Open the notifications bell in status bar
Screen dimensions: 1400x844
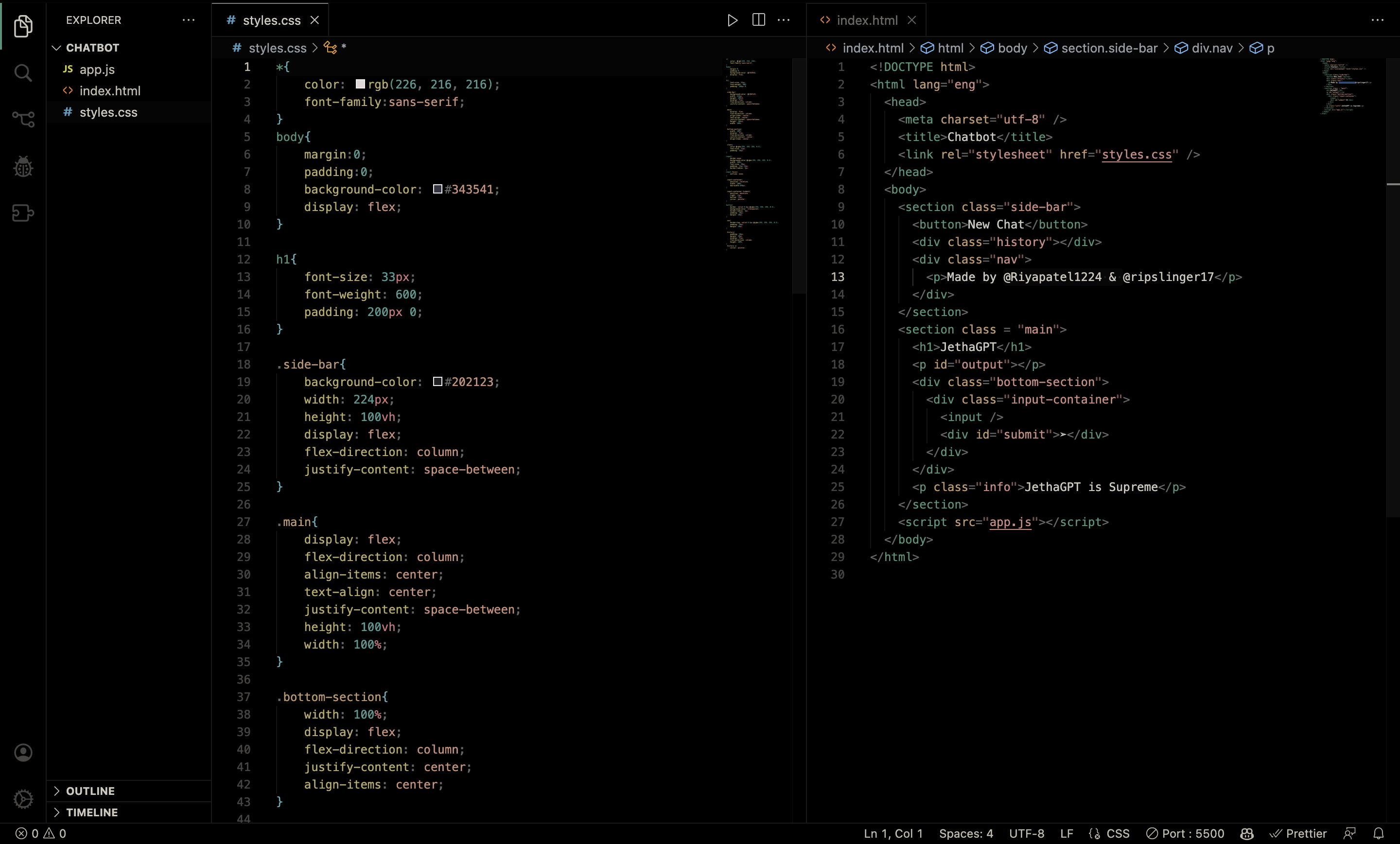(1379, 833)
